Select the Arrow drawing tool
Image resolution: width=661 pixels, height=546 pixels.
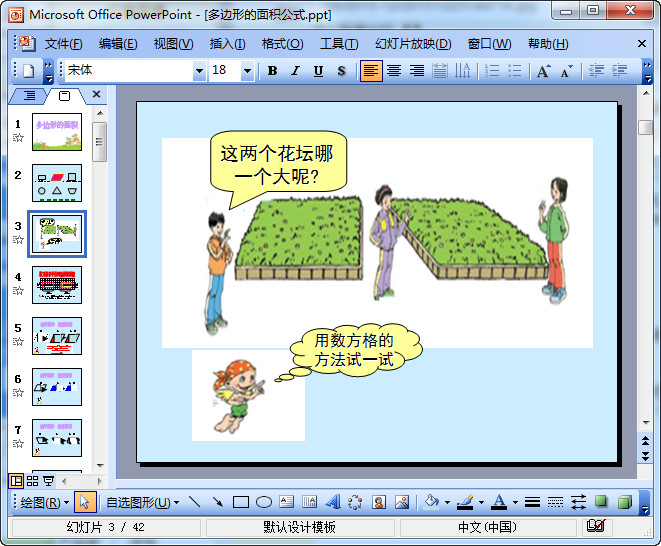tap(218, 502)
